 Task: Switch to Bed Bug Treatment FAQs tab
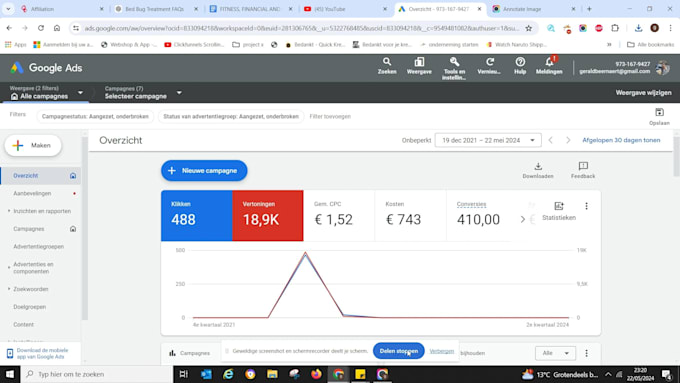point(156,9)
